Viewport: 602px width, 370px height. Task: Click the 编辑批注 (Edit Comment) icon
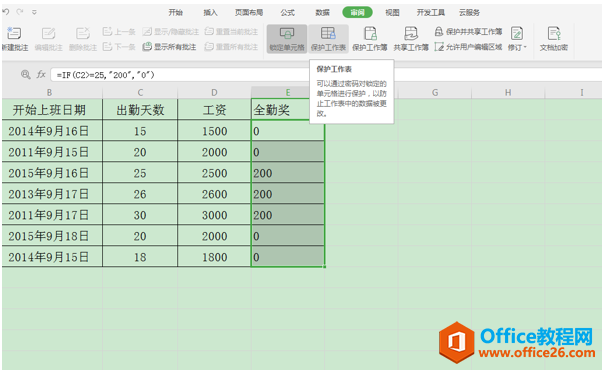pos(48,33)
